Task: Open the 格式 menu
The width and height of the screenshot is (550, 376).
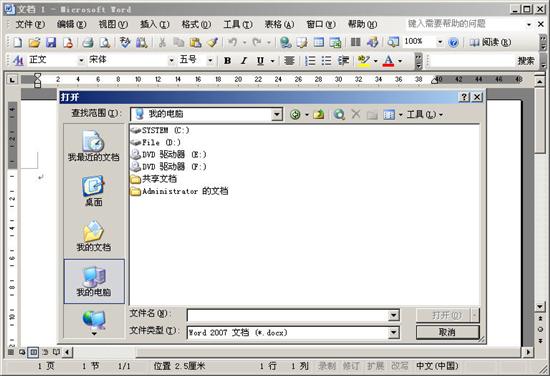Action: point(196,24)
